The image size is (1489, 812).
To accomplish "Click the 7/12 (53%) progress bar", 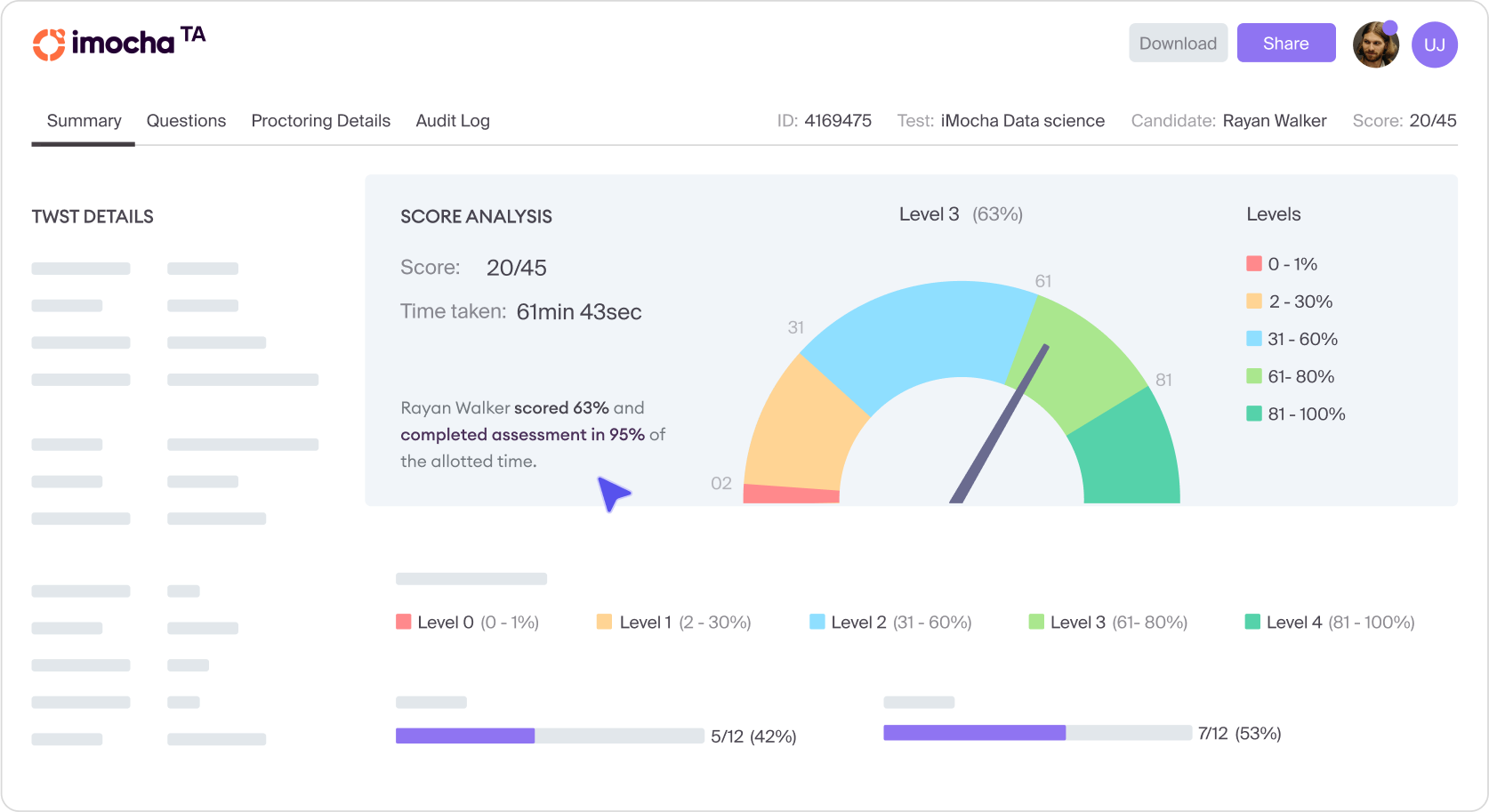I will tap(1036, 733).
